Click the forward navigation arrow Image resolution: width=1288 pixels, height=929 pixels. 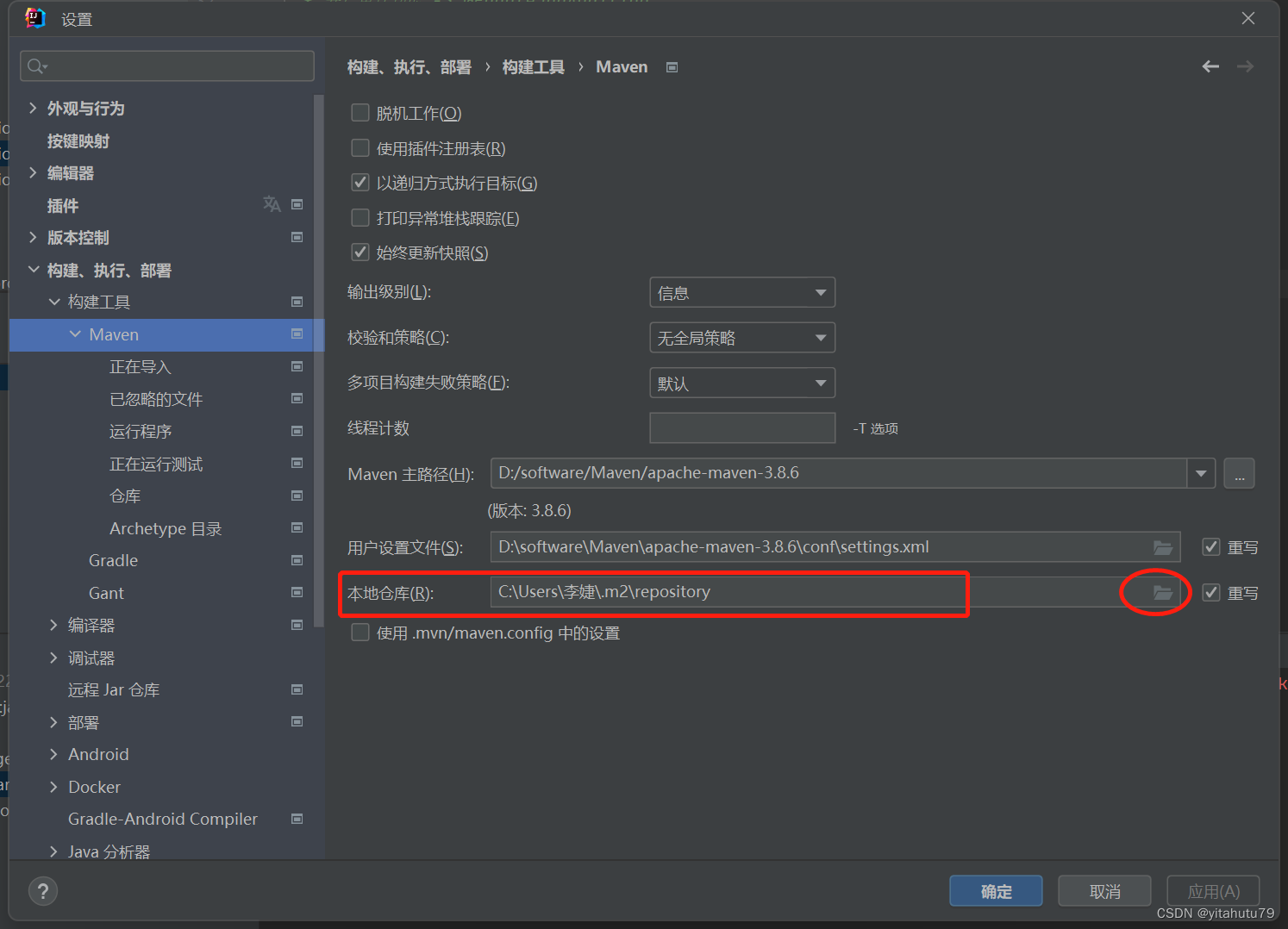coord(1245,66)
